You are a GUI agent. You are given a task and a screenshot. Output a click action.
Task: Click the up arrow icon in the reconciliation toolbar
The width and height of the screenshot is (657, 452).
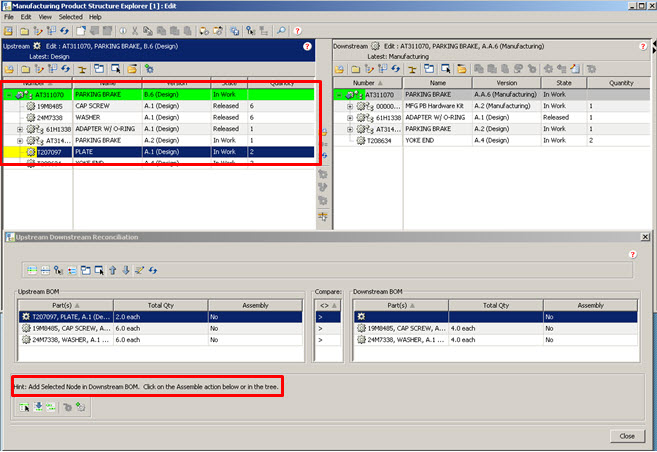pos(112,271)
